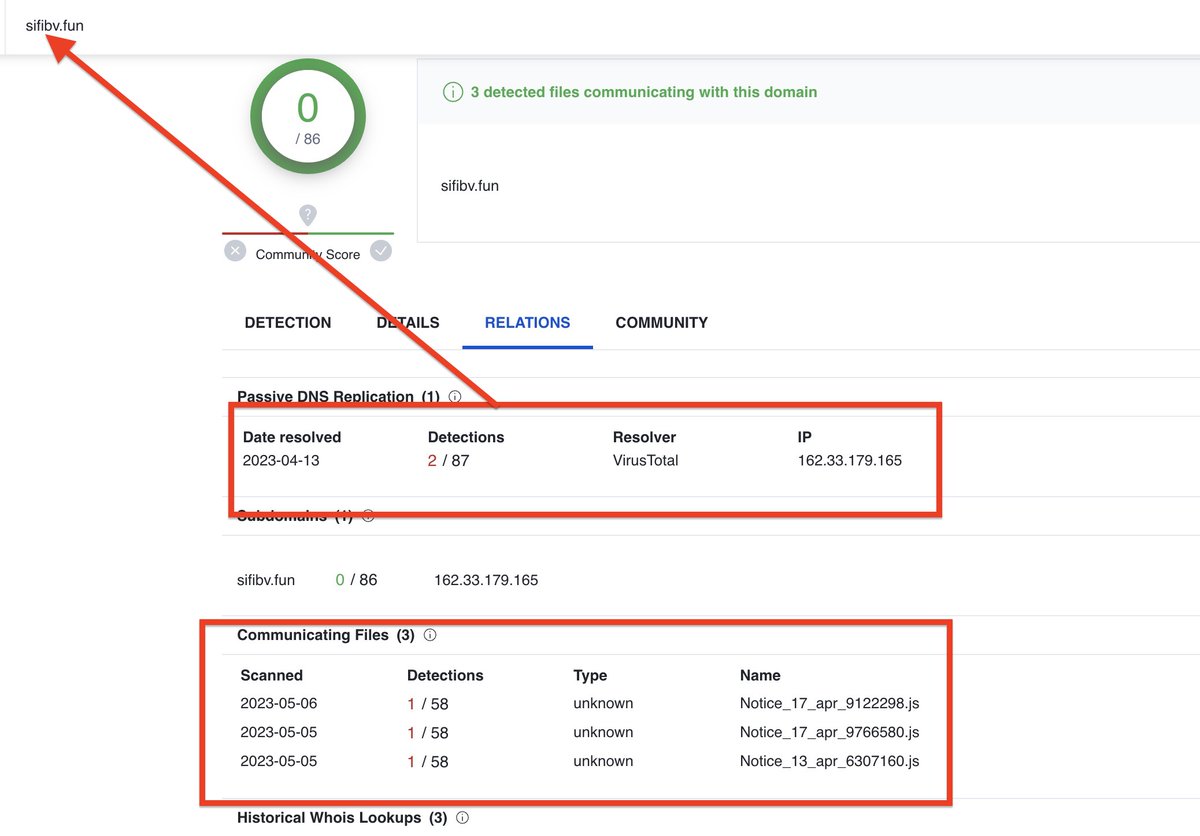1200x836 pixels.
Task: Select the COMMUNITY tab
Action: point(661,323)
